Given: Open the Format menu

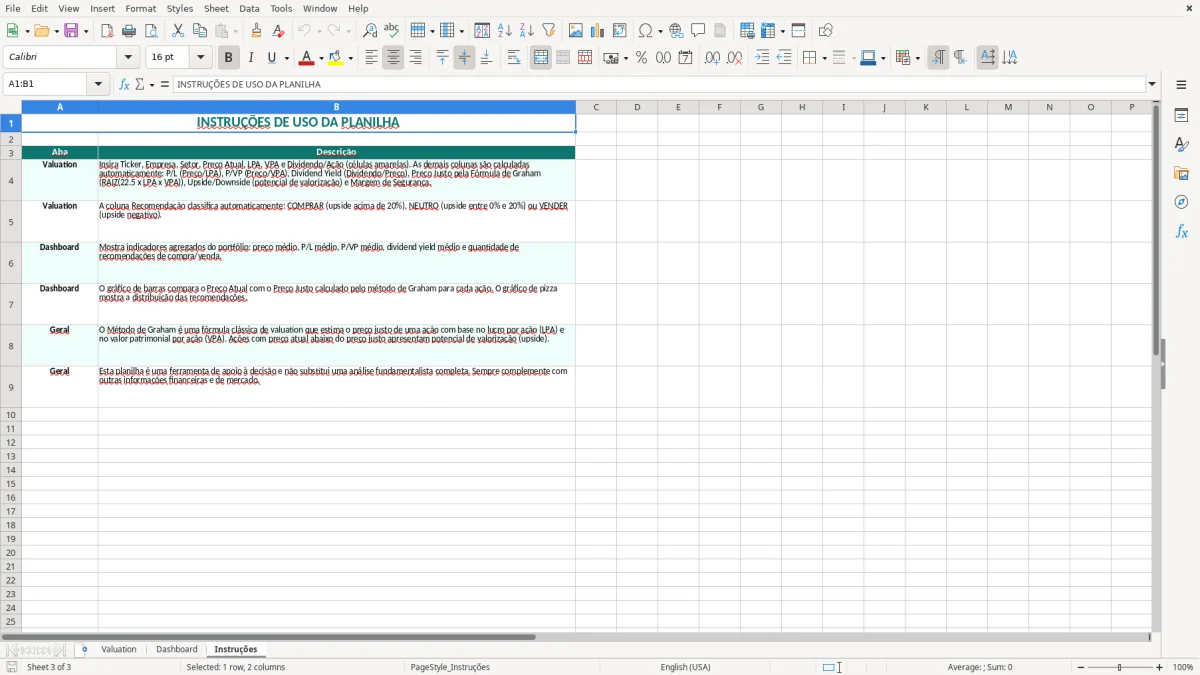Looking at the screenshot, I should click(x=141, y=8).
